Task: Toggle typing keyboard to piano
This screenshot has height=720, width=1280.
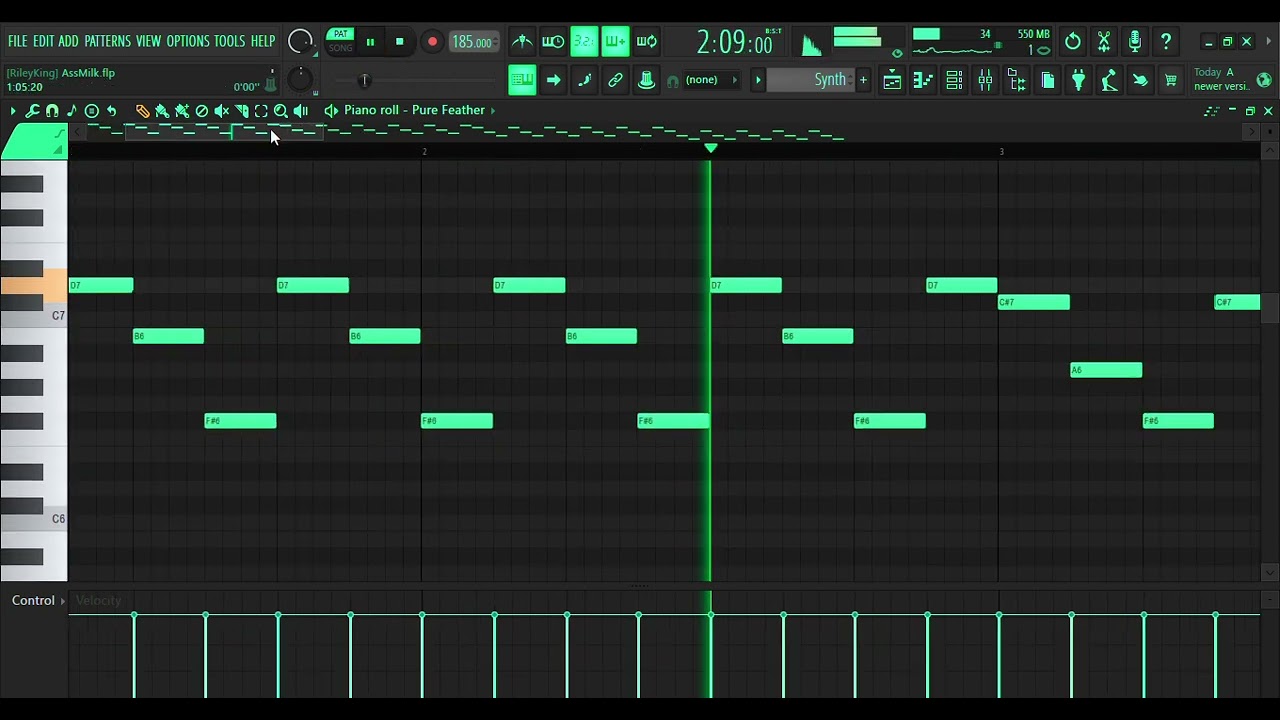Action: tap(522, 80)
